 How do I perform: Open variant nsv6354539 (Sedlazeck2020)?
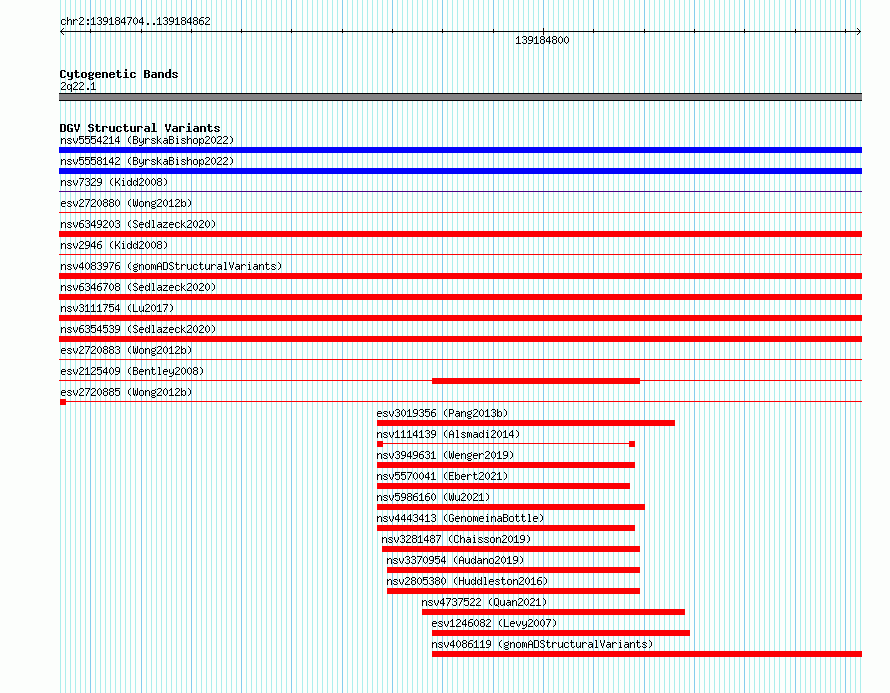pyautogui.click(x=138, y=329)
